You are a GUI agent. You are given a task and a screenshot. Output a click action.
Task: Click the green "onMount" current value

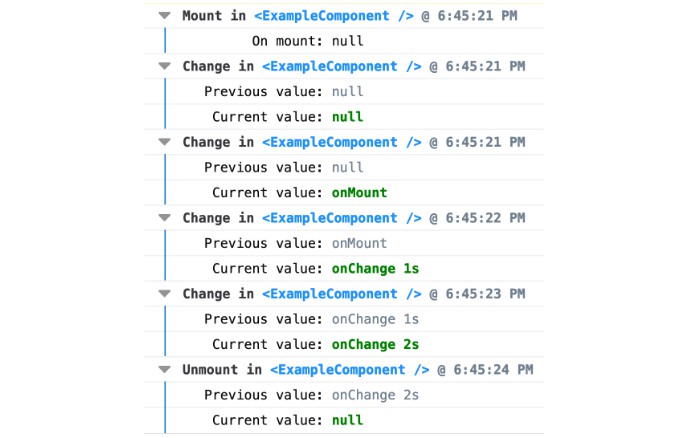[x=359, y=192]
